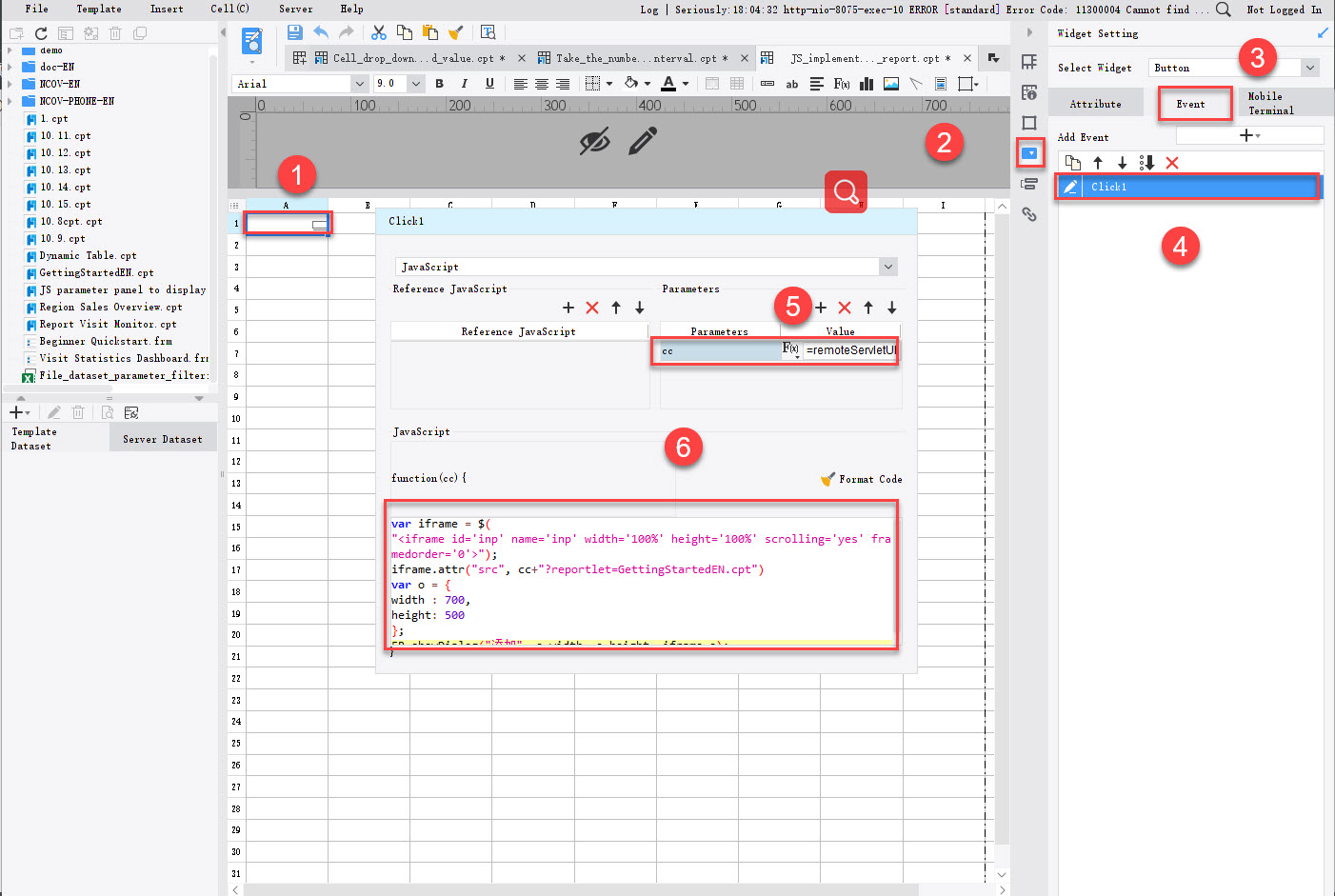Switch to the Attribute tab
This screenshot has width=1335, height=896.
click(1095, 102)
